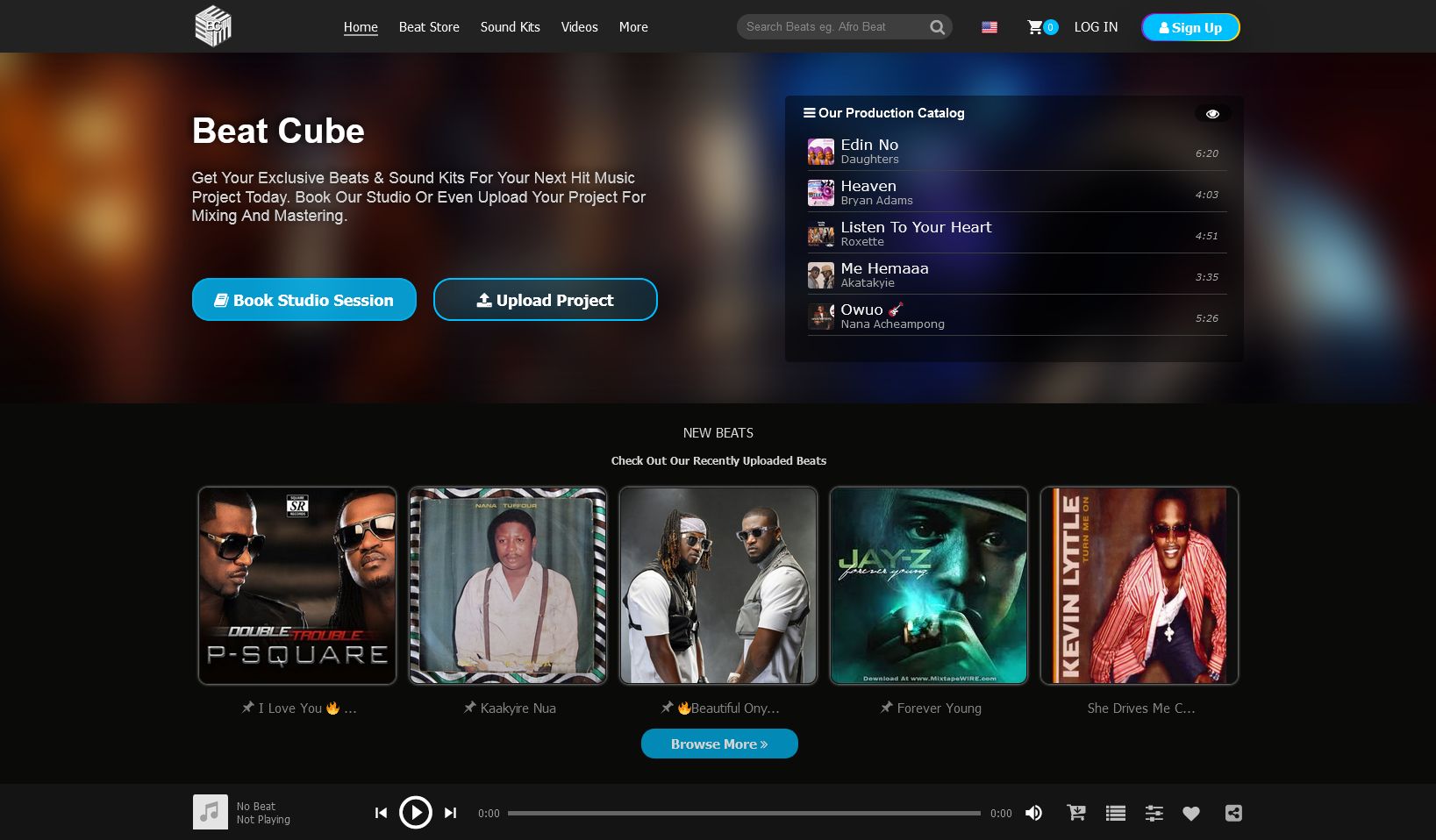Skip to the previous track in the player
1436x840 pixels.
pos(381,813)
